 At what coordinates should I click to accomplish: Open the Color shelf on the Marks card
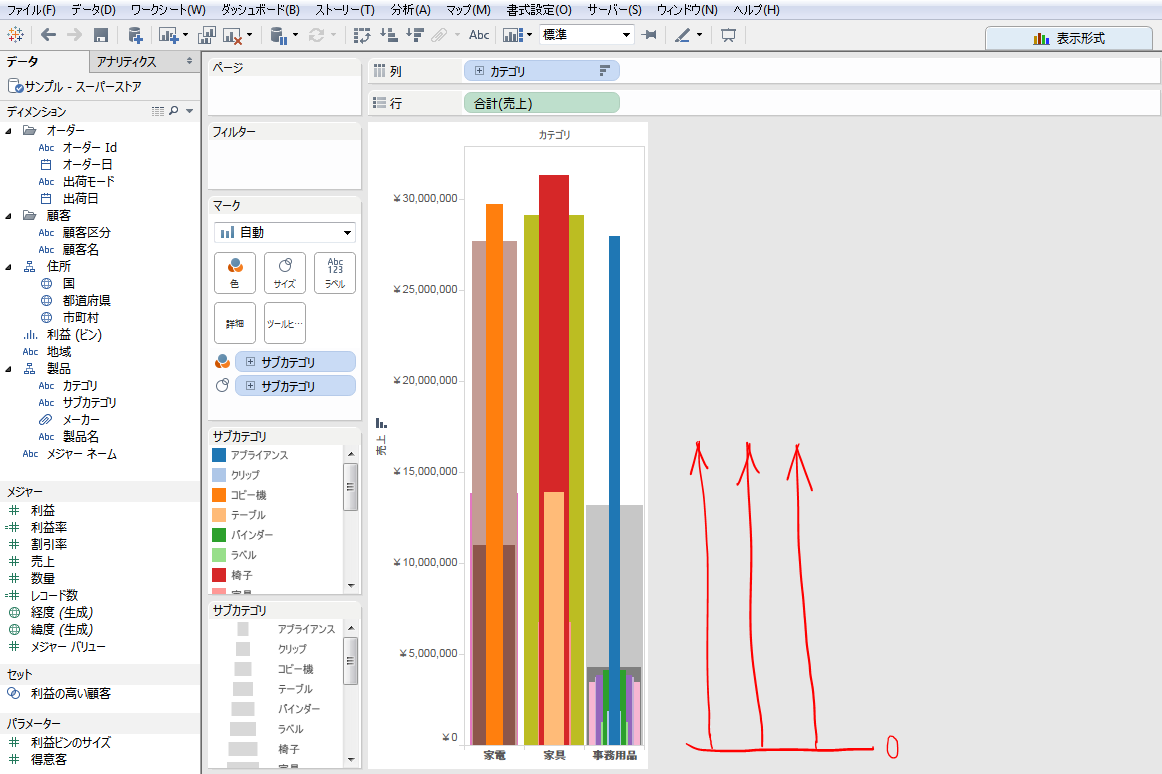pyautogui.click(x=235, y=272)
